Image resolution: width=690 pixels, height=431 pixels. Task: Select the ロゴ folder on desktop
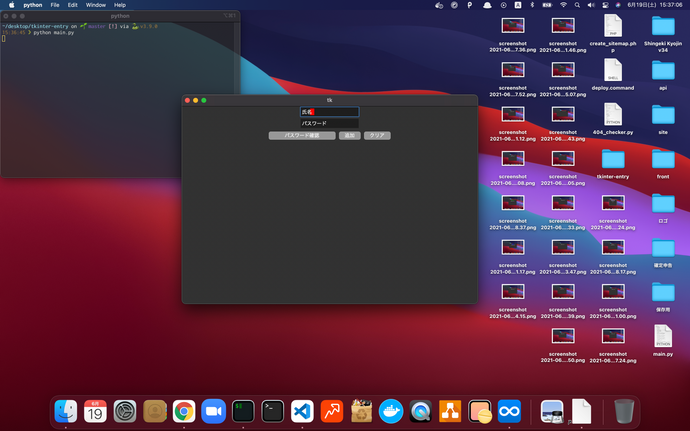point(663,208)
